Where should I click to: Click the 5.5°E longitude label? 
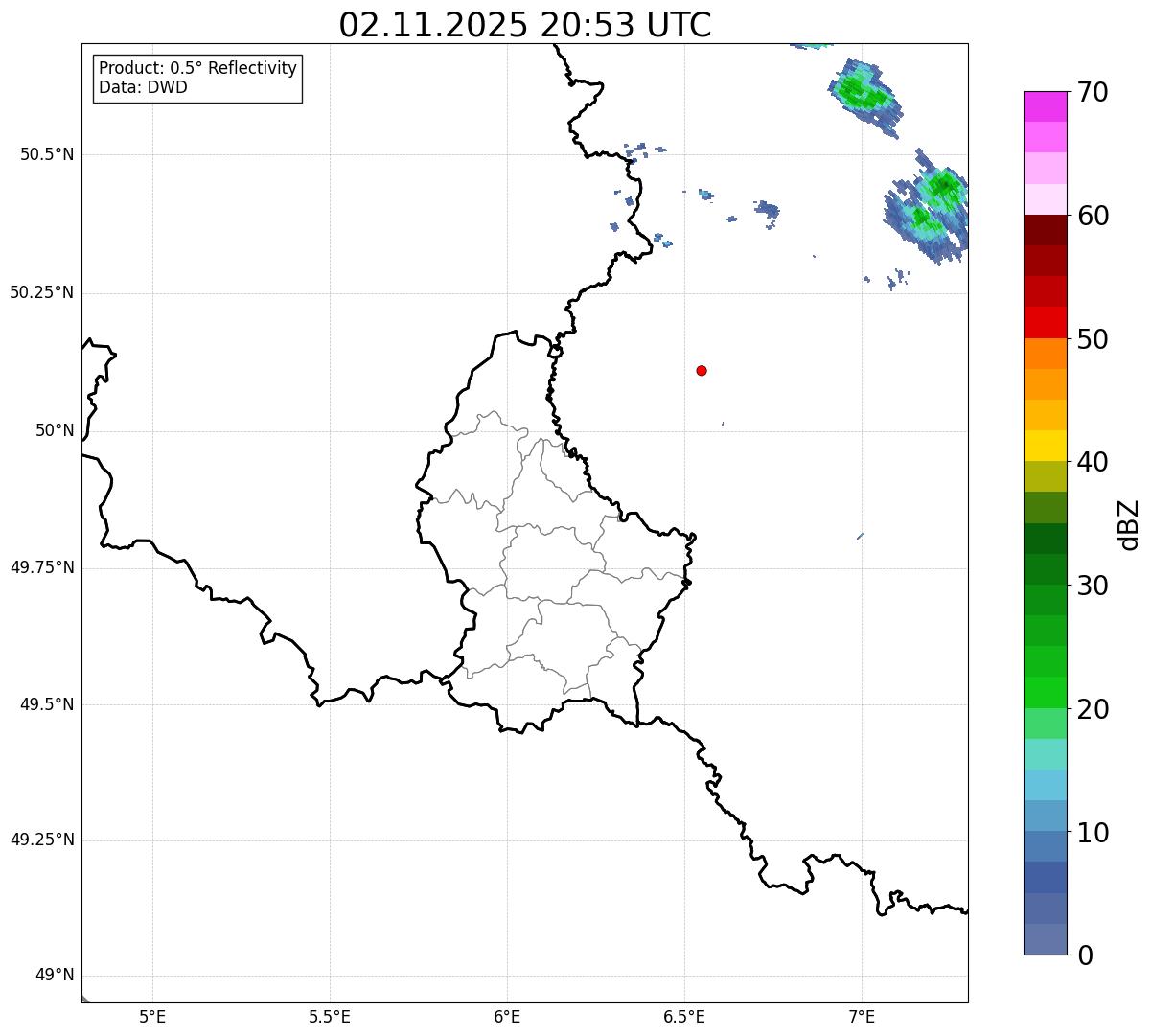pos(330,1017)
